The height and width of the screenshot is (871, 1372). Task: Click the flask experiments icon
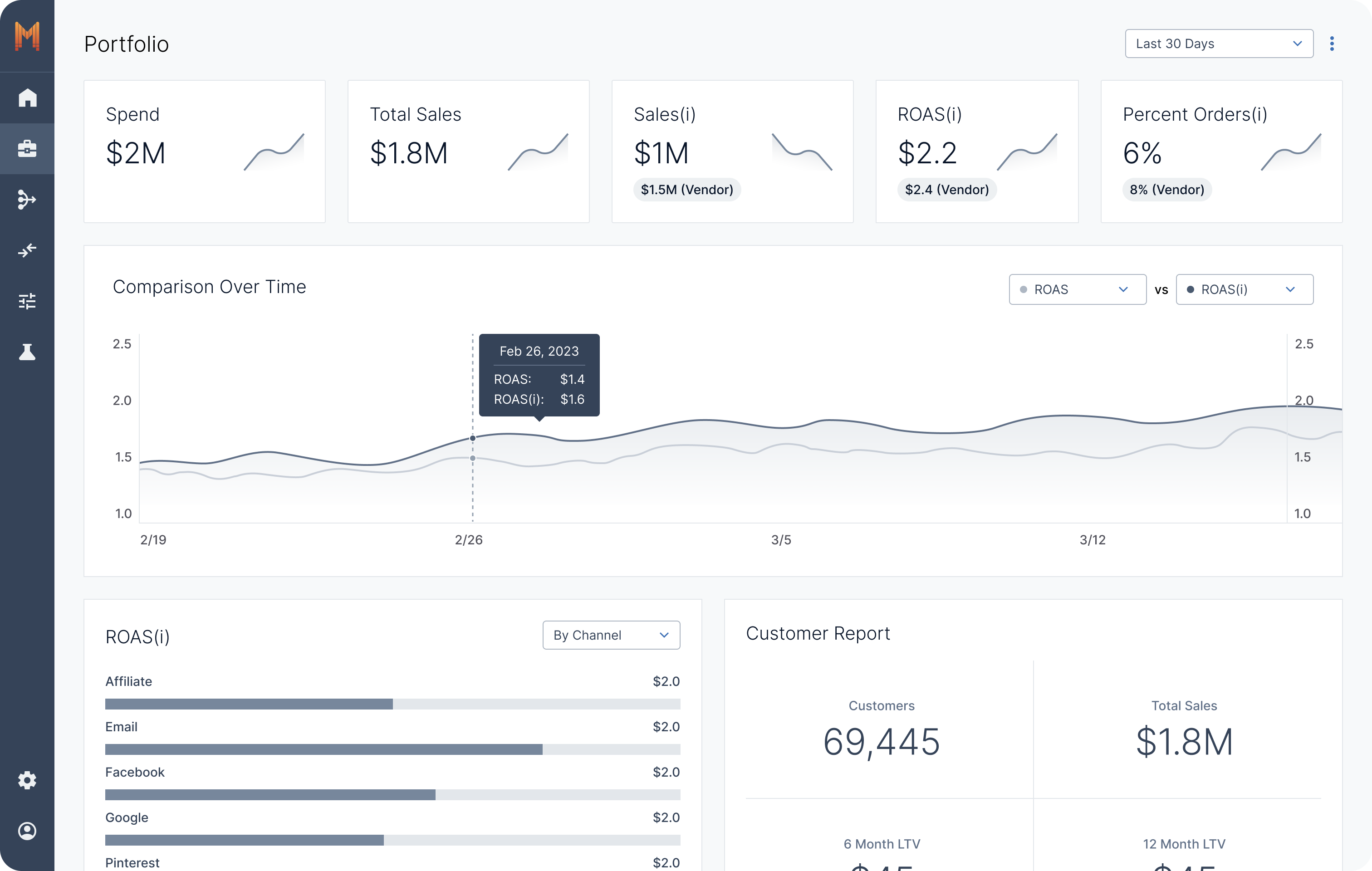[27, 352]
